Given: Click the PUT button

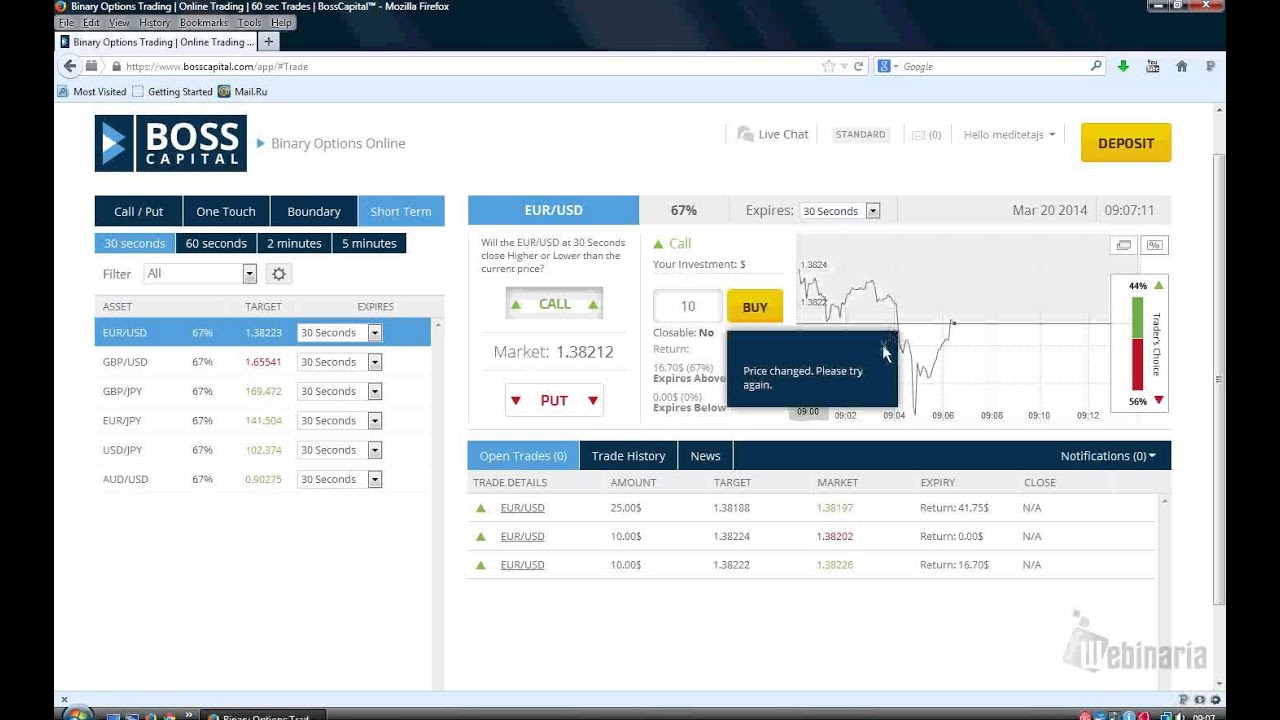Looking at the screenshot, I should (554, 400).
